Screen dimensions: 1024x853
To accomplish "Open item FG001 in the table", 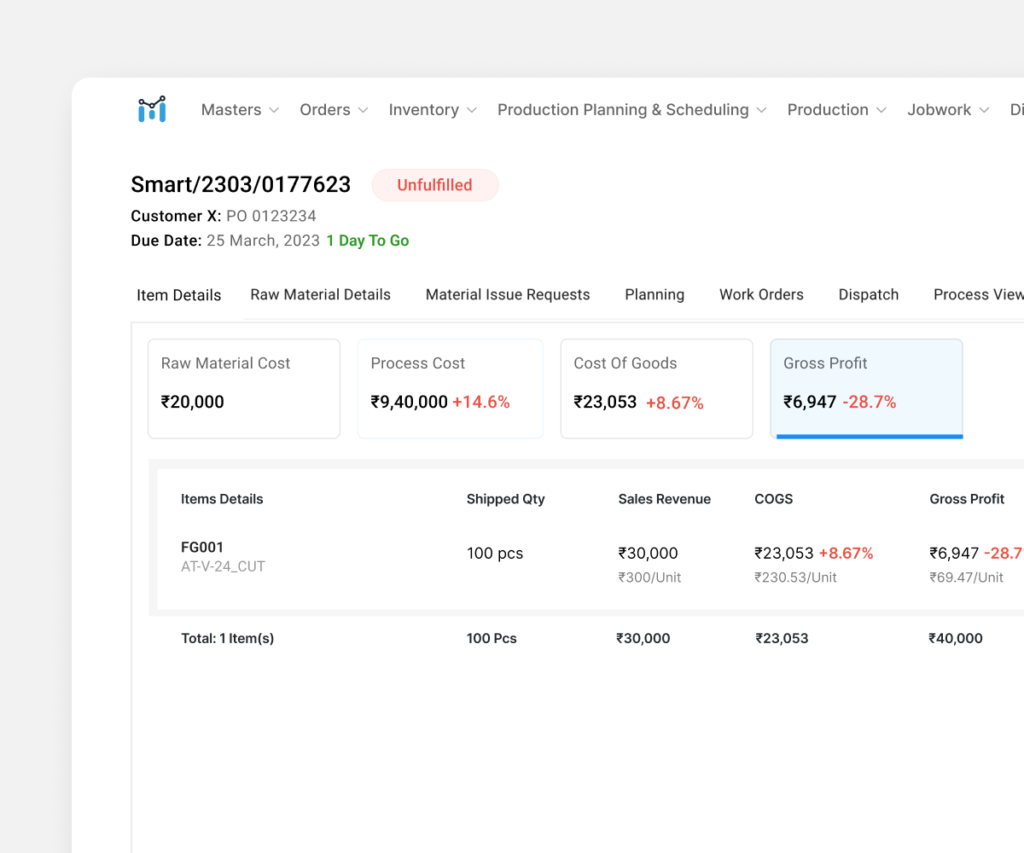I will [x=202, y=547].
